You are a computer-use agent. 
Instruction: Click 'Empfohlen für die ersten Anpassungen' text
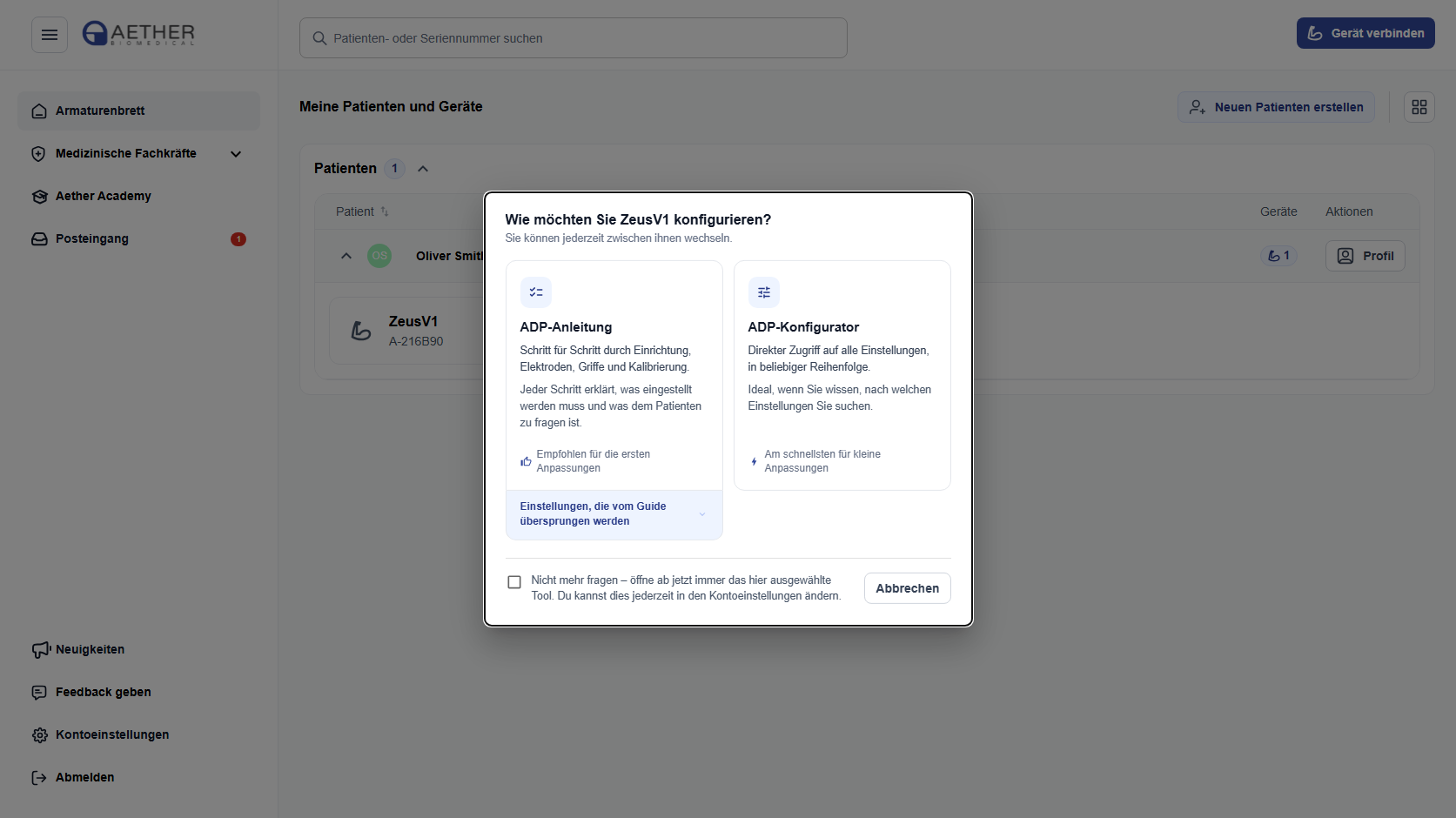pos(594,461)
